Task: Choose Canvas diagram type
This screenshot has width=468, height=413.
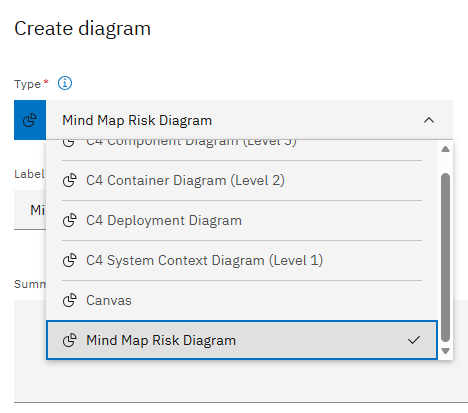Action: (242, 300)
